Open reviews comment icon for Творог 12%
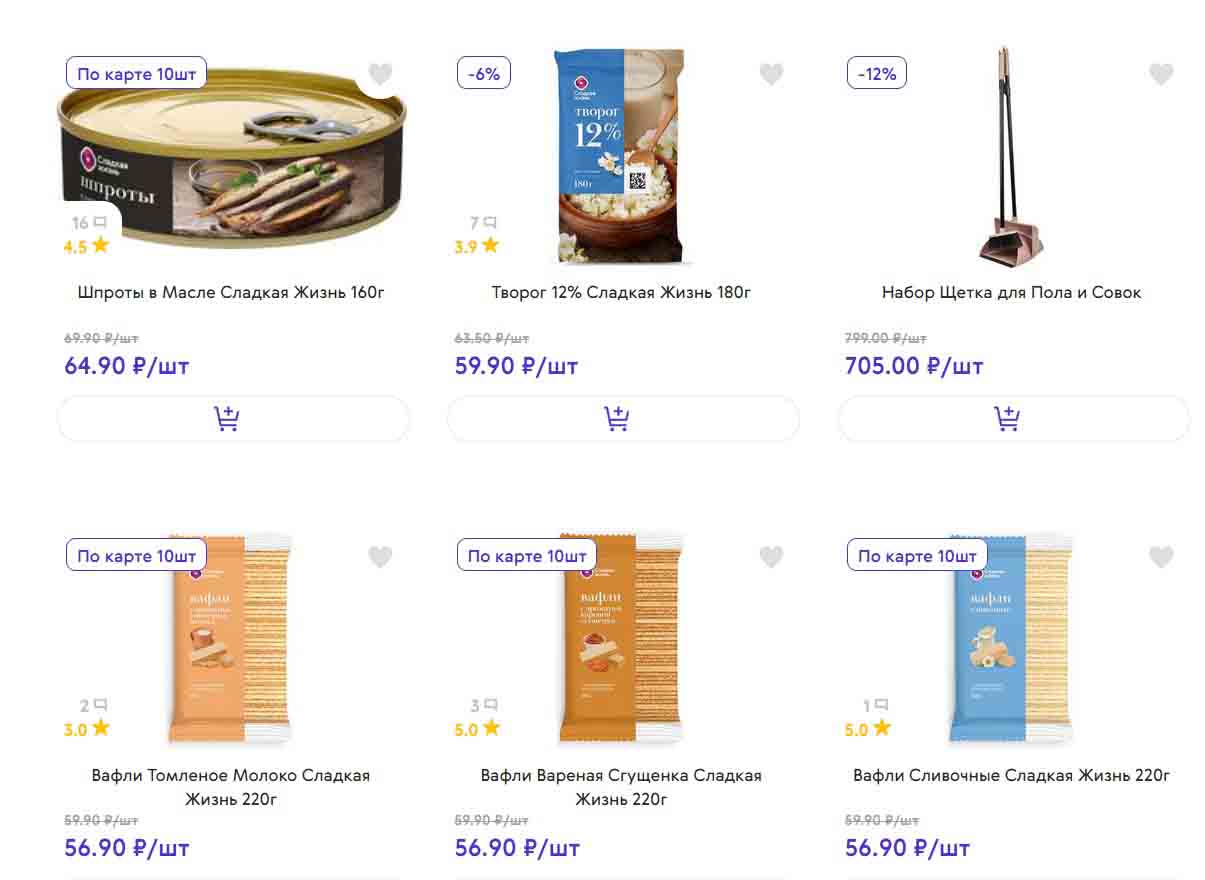Viewport: 1205px width, 880px height. pyautogui.click(x=489, y=223)
